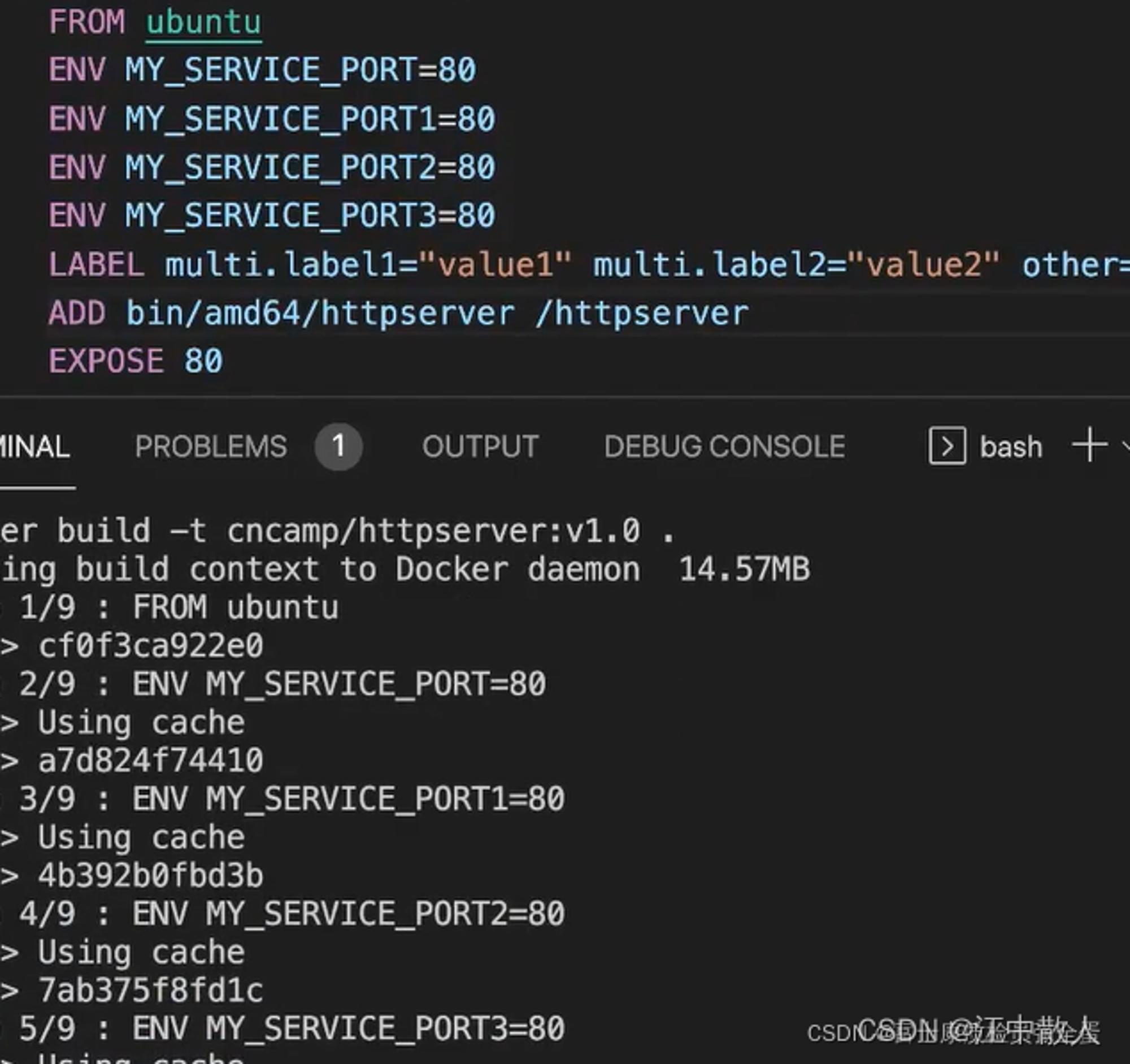Click the EXPOSE 80 line
The image size is (1130, 1064).
[x=135, y=362]
